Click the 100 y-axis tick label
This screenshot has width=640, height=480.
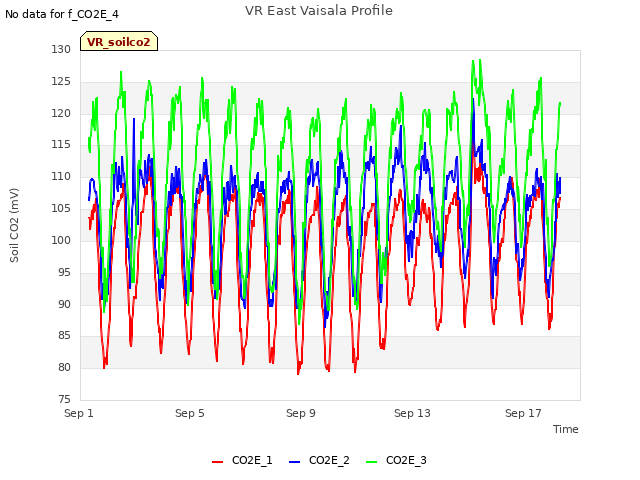click(x=61, y=240)
